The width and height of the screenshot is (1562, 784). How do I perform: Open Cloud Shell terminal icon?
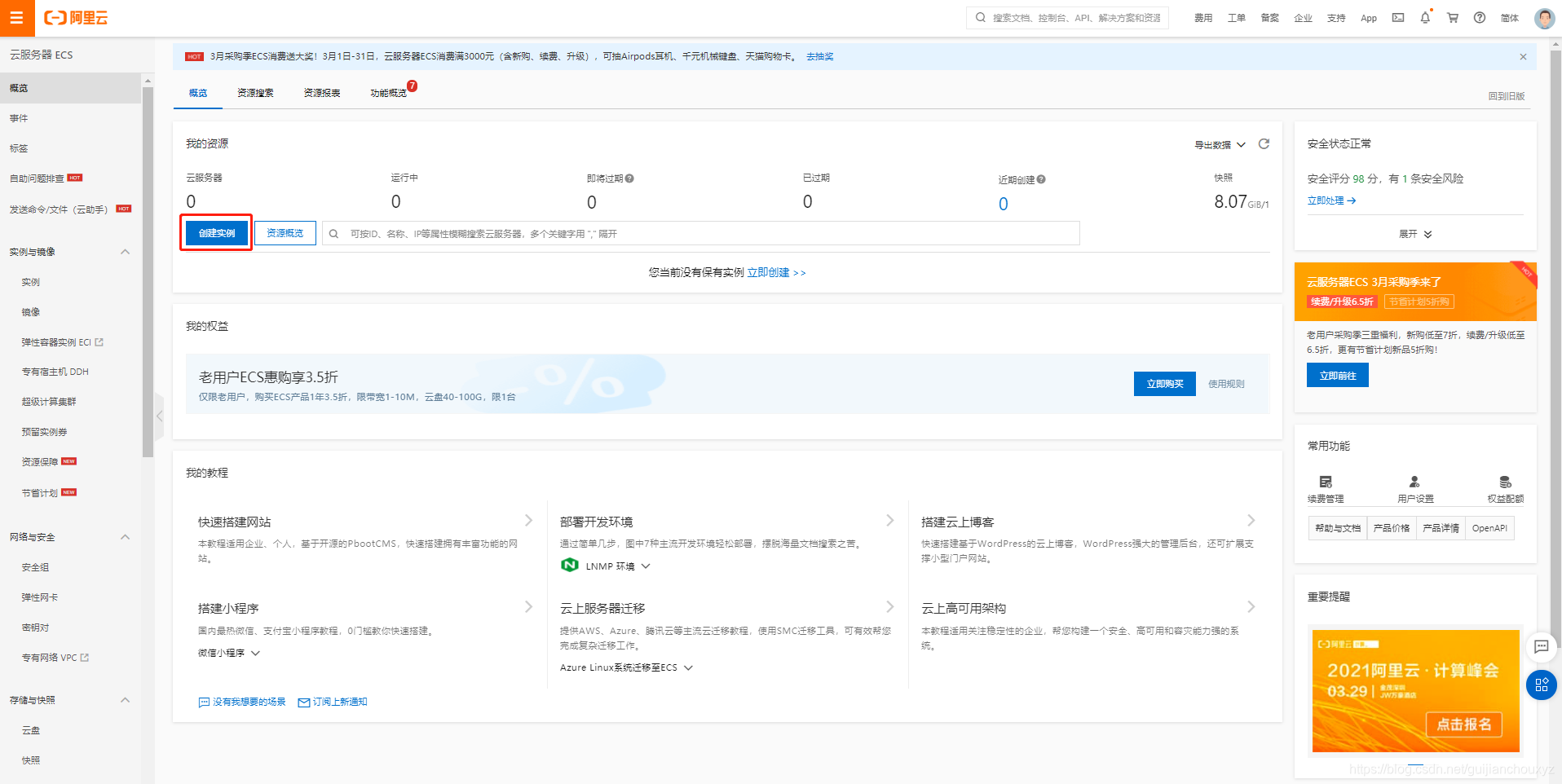click(1398, 18)
